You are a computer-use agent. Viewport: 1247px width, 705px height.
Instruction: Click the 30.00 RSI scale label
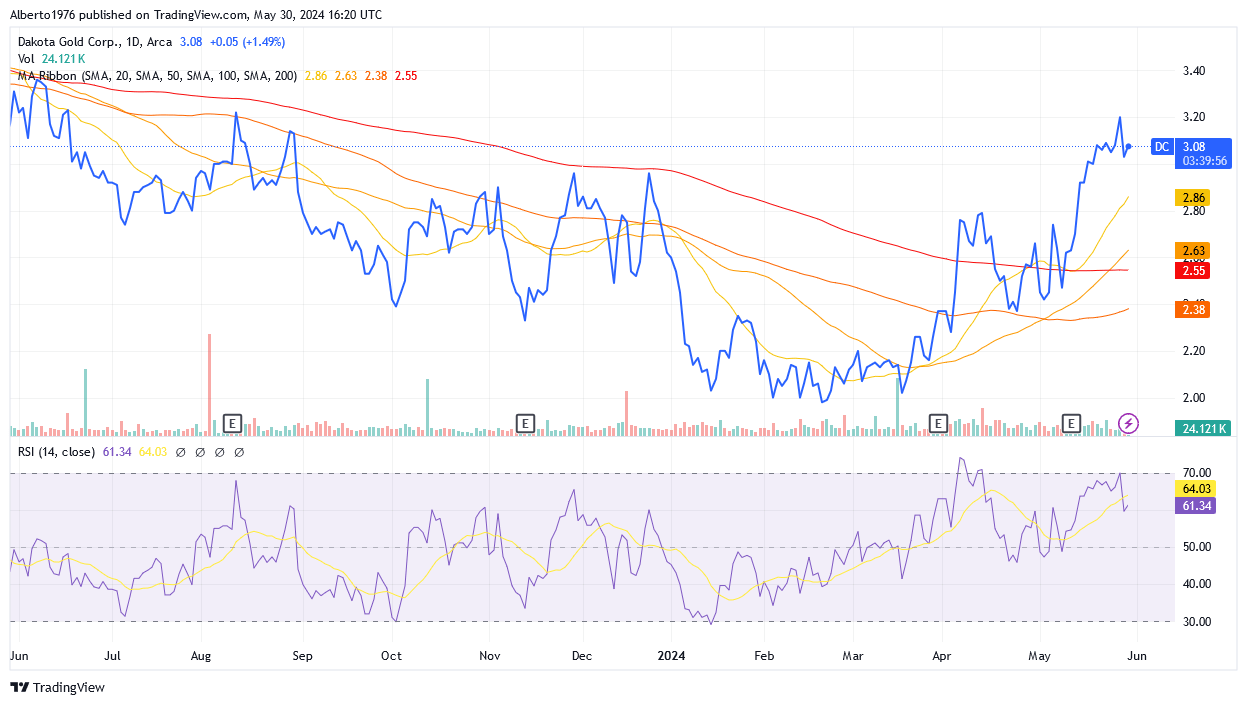coord(1197,621)
